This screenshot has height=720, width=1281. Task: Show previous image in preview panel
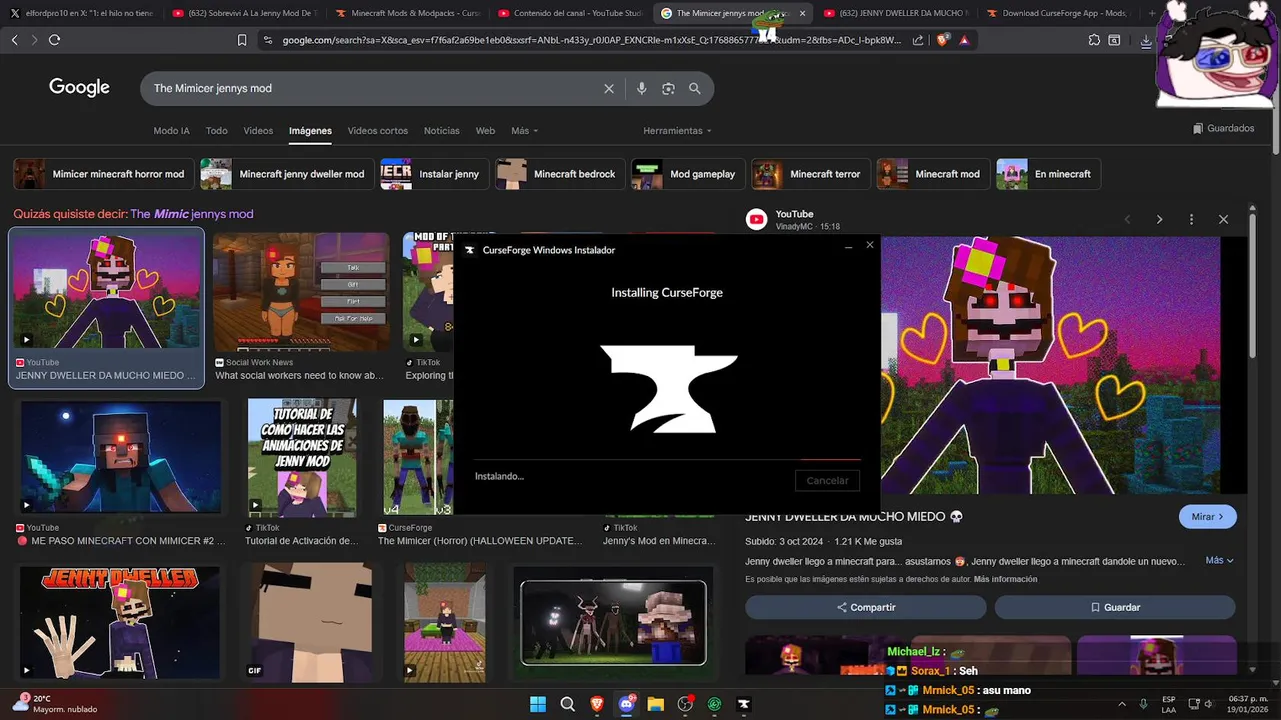click(x=1127, y=219)
